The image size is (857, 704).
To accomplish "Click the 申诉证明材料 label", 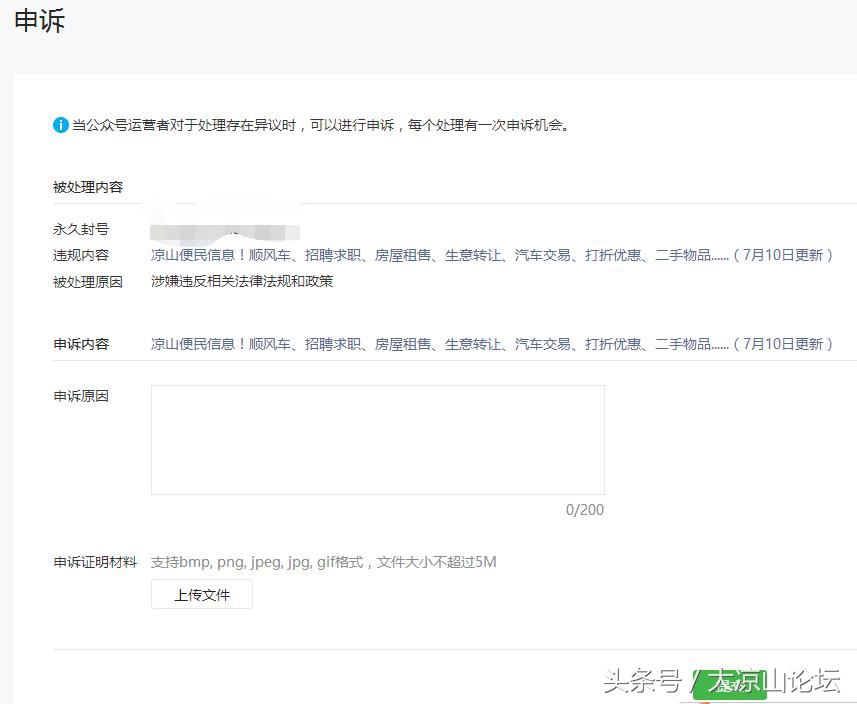I will click(94, 562).
